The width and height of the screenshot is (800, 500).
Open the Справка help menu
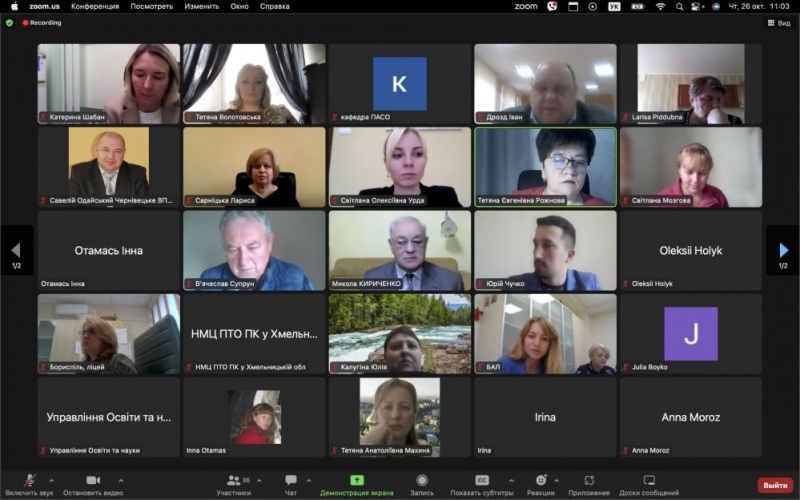coord(275,6)
